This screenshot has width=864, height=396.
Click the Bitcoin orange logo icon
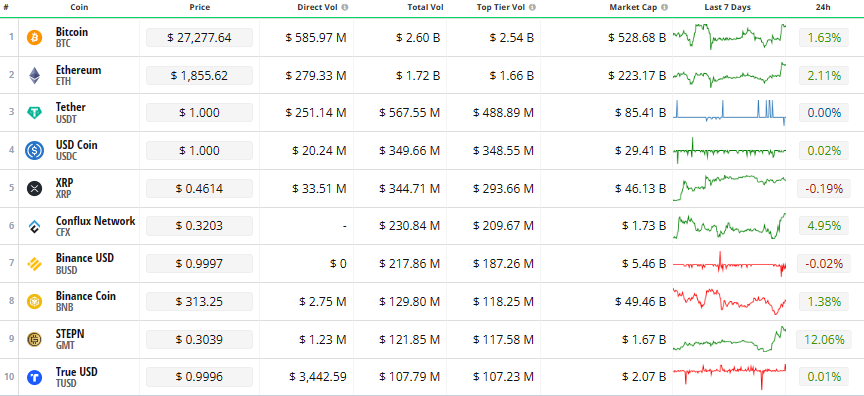point(35,37)
